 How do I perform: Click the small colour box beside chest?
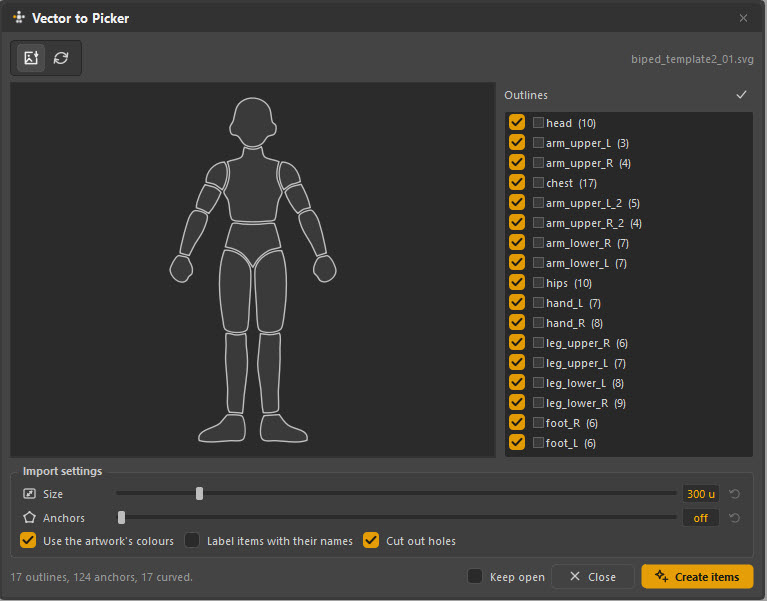(538, 182)
